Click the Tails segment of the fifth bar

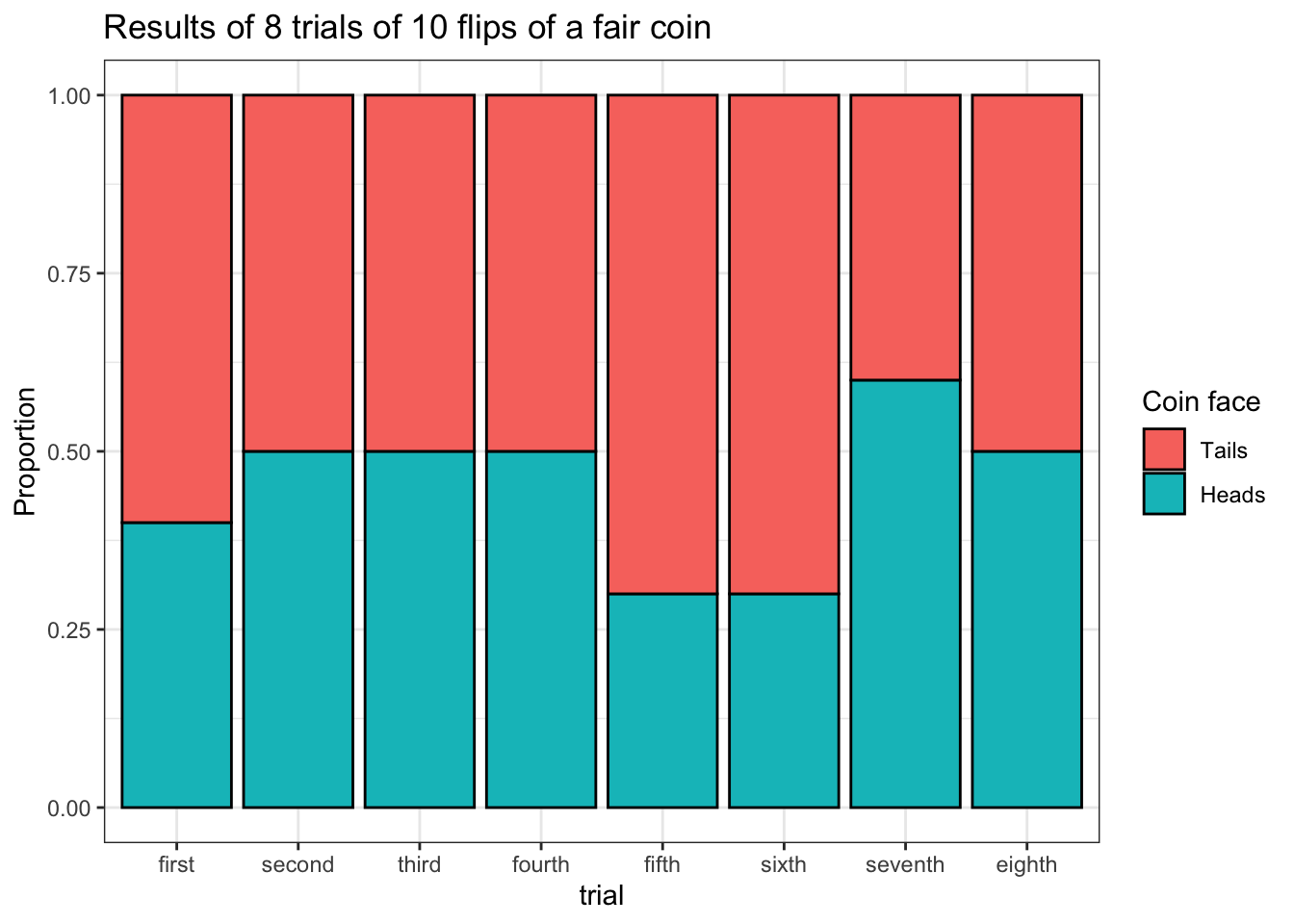coord(662,344)
